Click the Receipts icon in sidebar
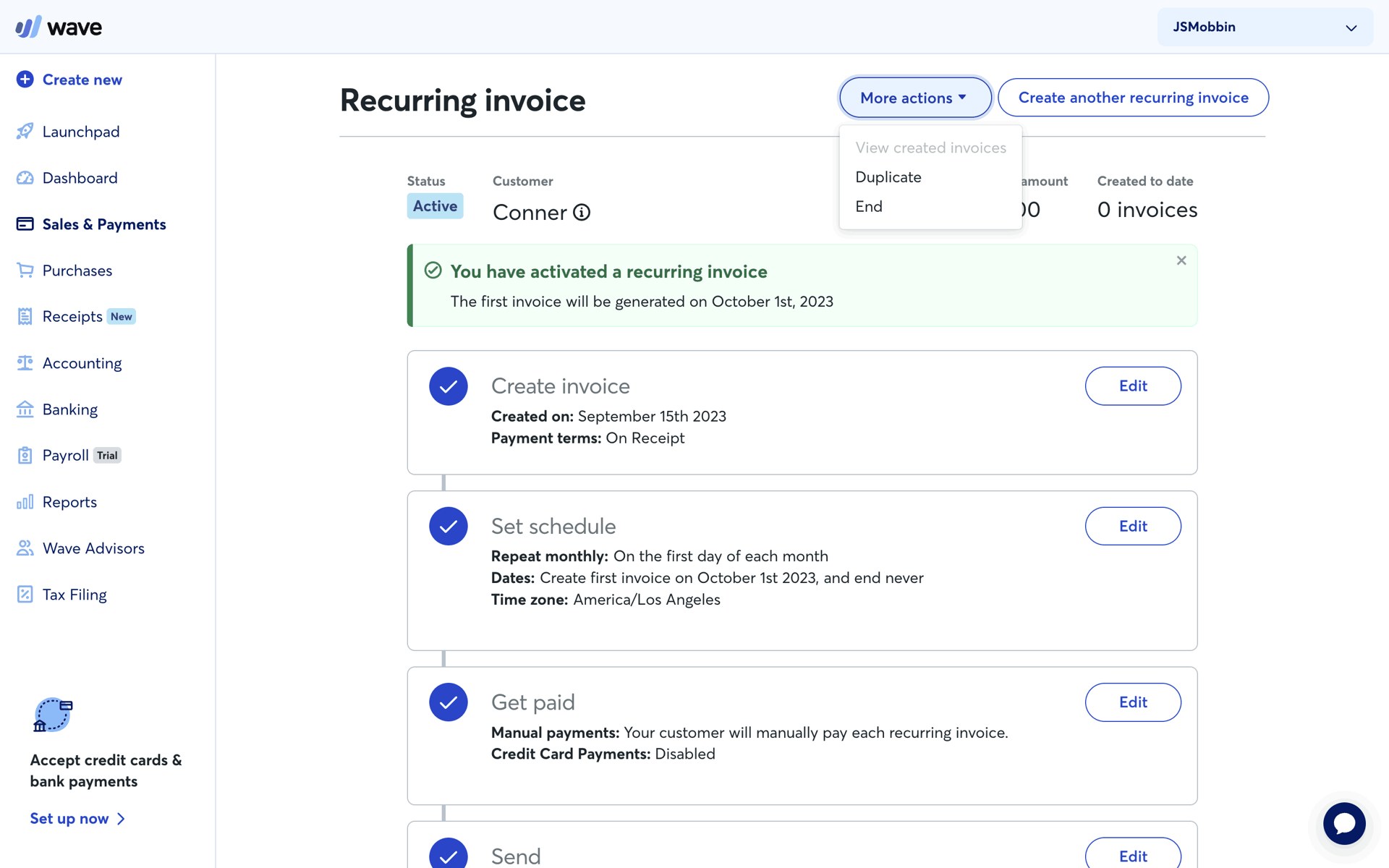Image resolution: width=1389 pixels, height=868 pixels. point(25,317)
